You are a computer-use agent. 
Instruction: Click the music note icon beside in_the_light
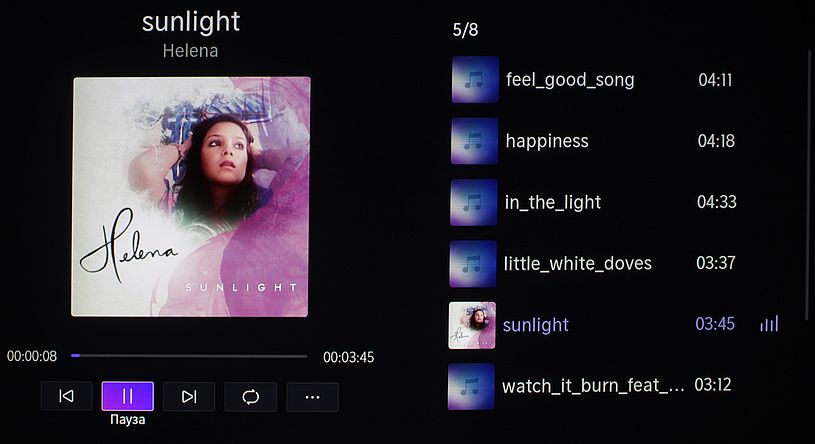click(474, 202)
